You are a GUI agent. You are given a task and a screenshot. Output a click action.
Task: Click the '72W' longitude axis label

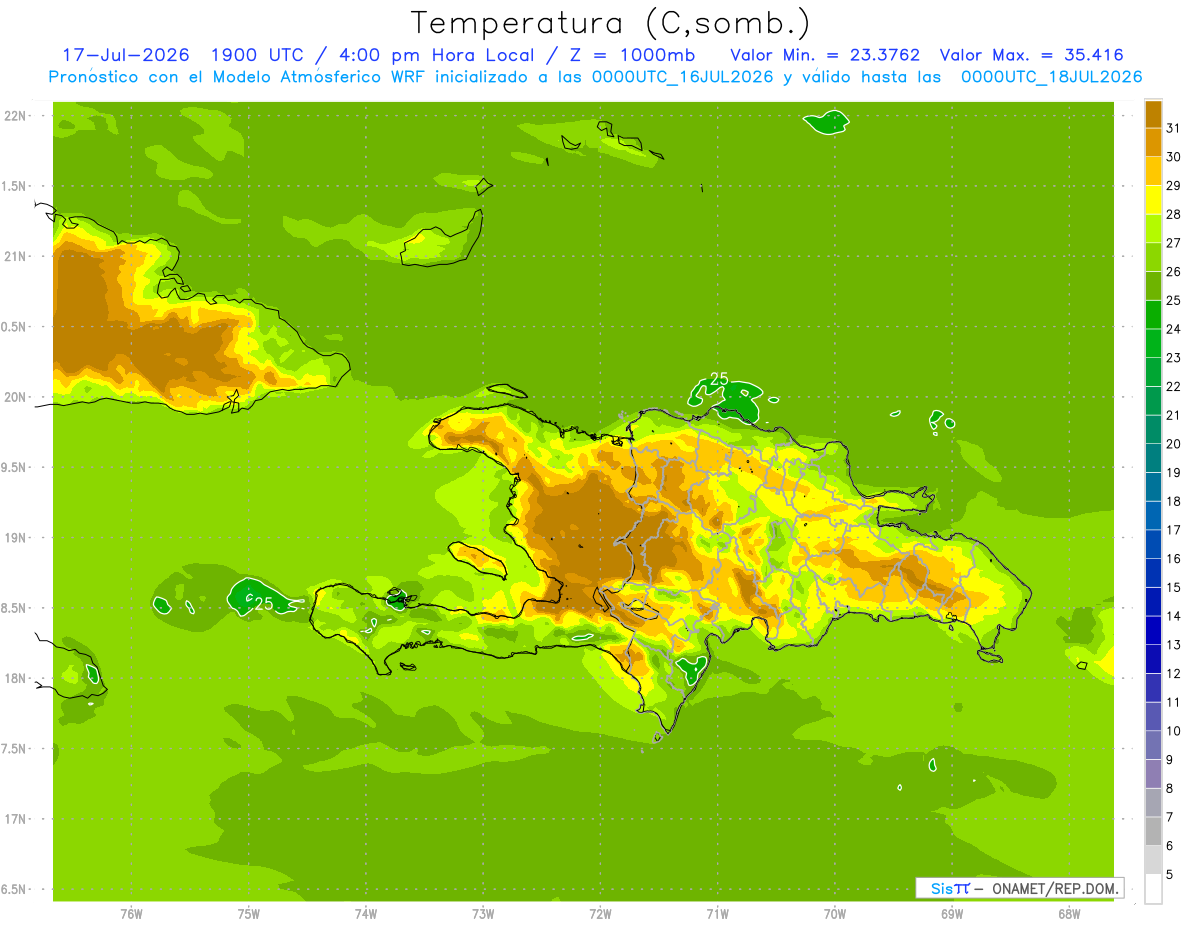600,914
